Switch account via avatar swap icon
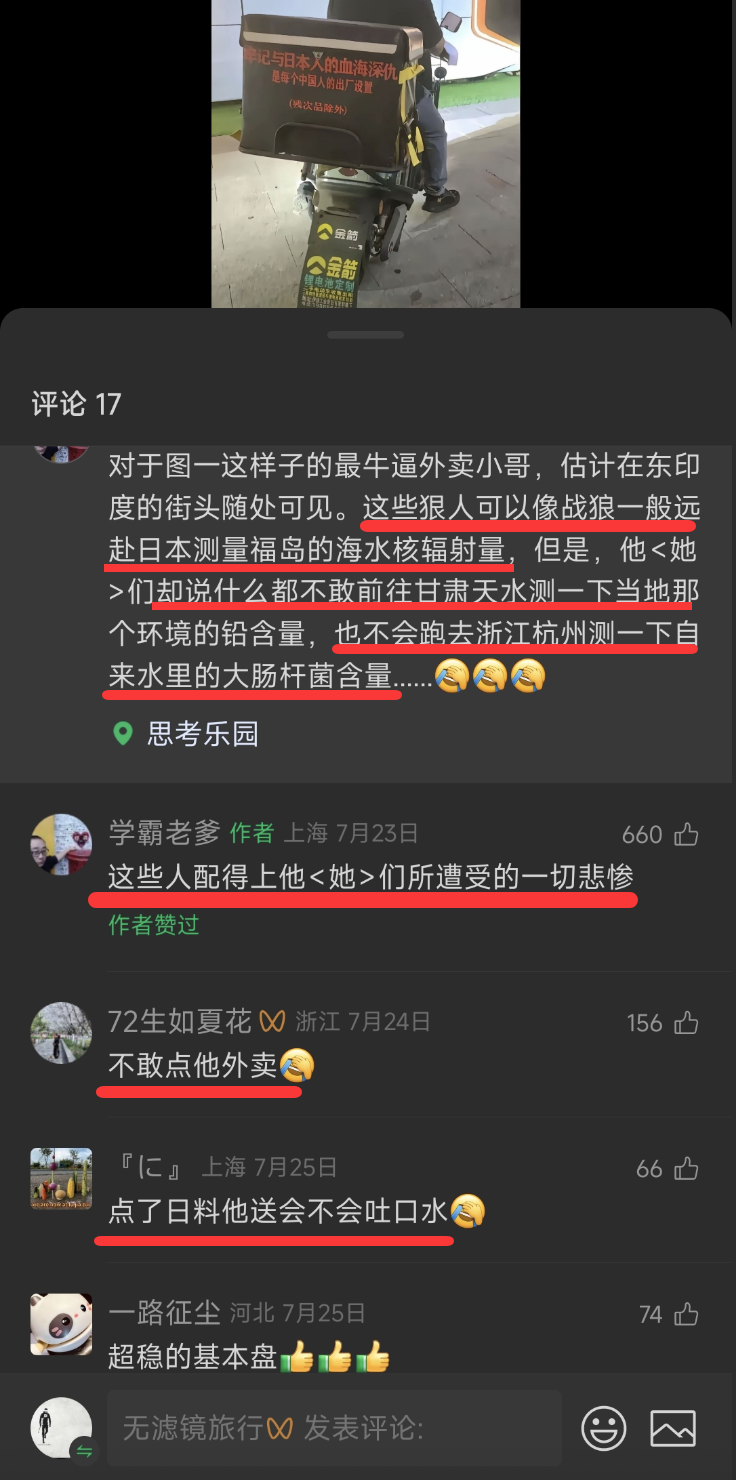This screenshot has width=736, height=1480. 83,1451
